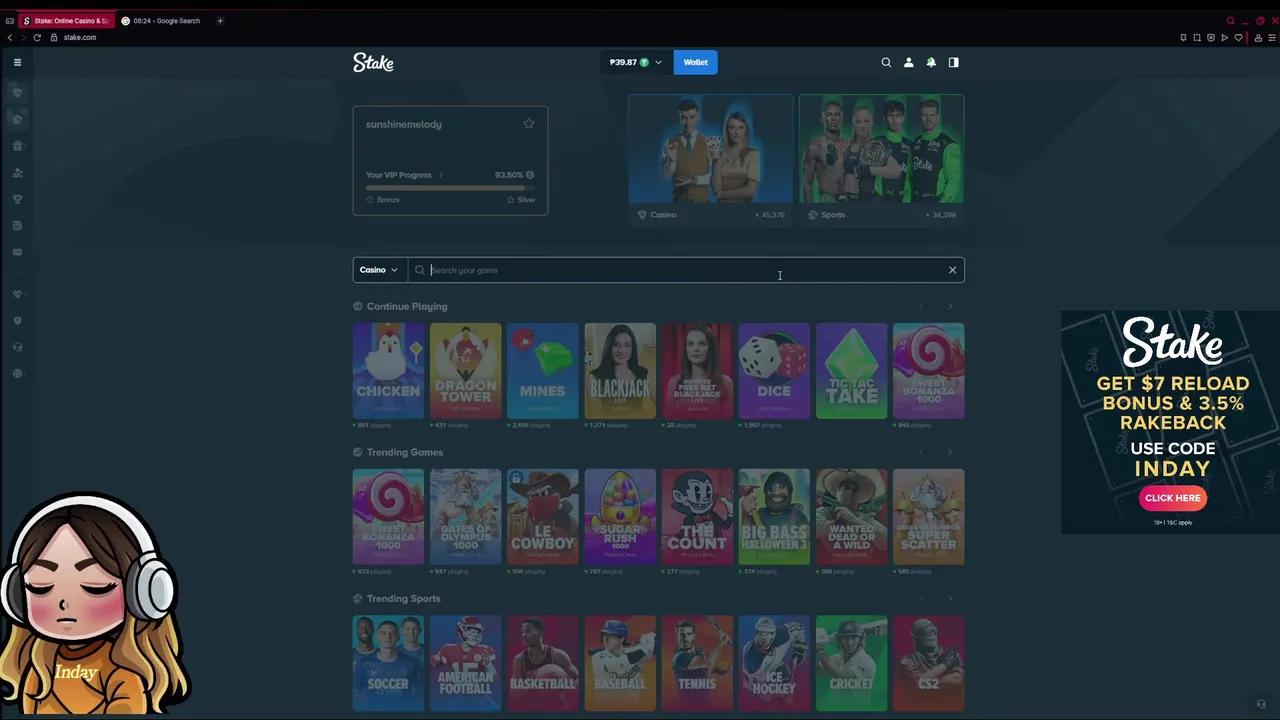Open the gift promotions icon in sidebar

[17, 146]
